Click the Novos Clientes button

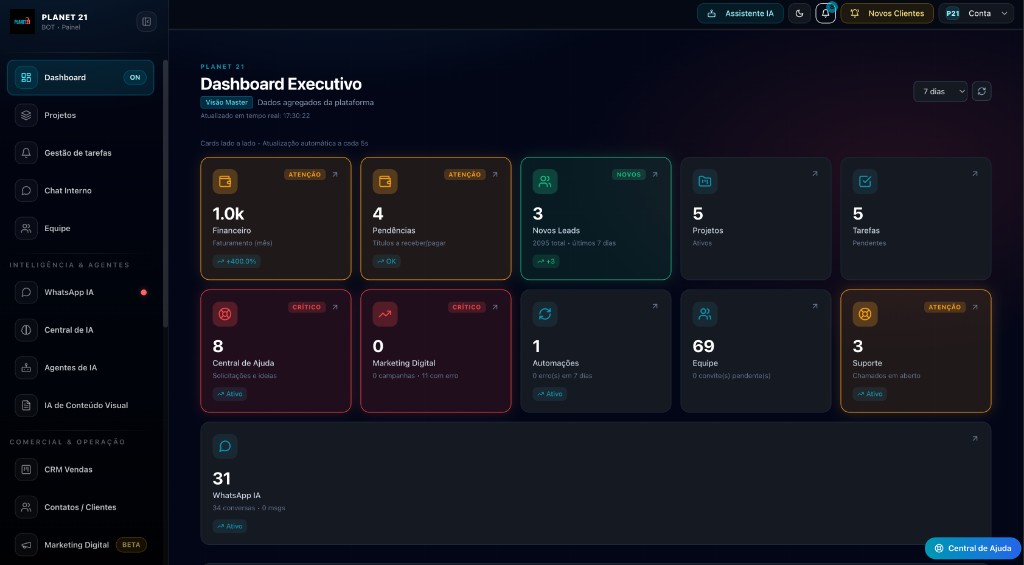[886, 13]
